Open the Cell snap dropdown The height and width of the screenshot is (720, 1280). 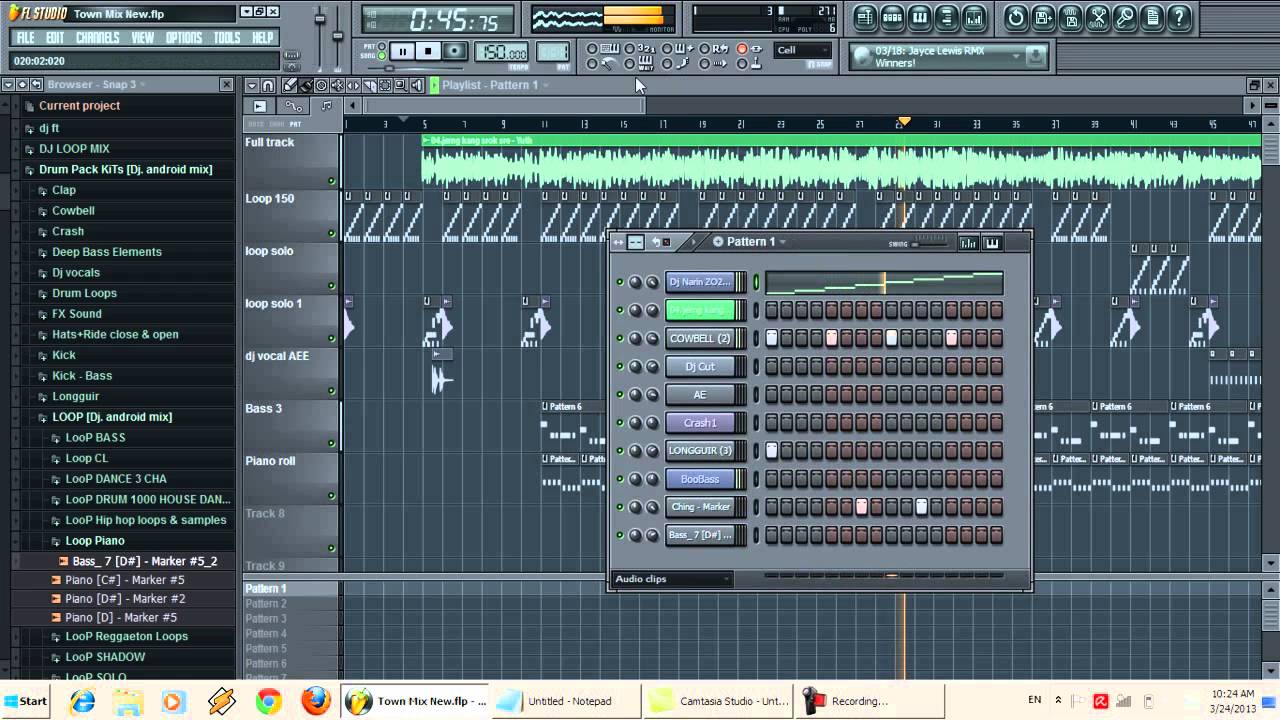tap(803, 50)
